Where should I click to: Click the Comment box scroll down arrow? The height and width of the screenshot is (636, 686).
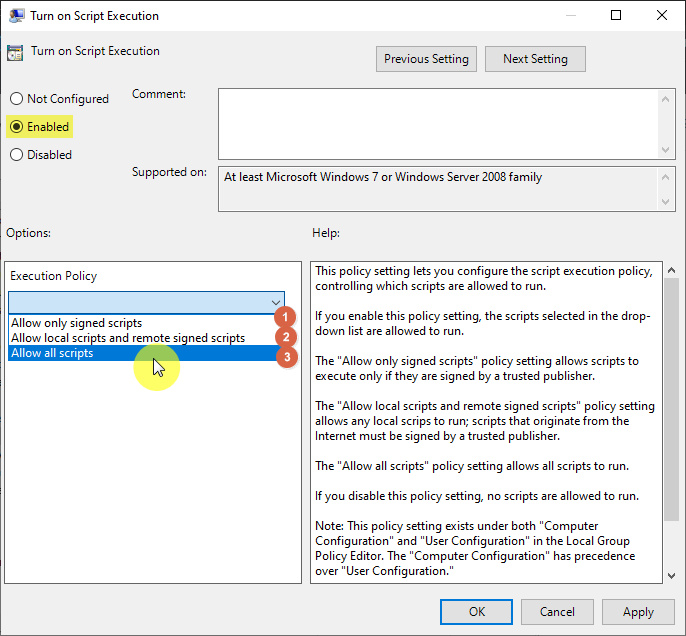coord(667,149)
